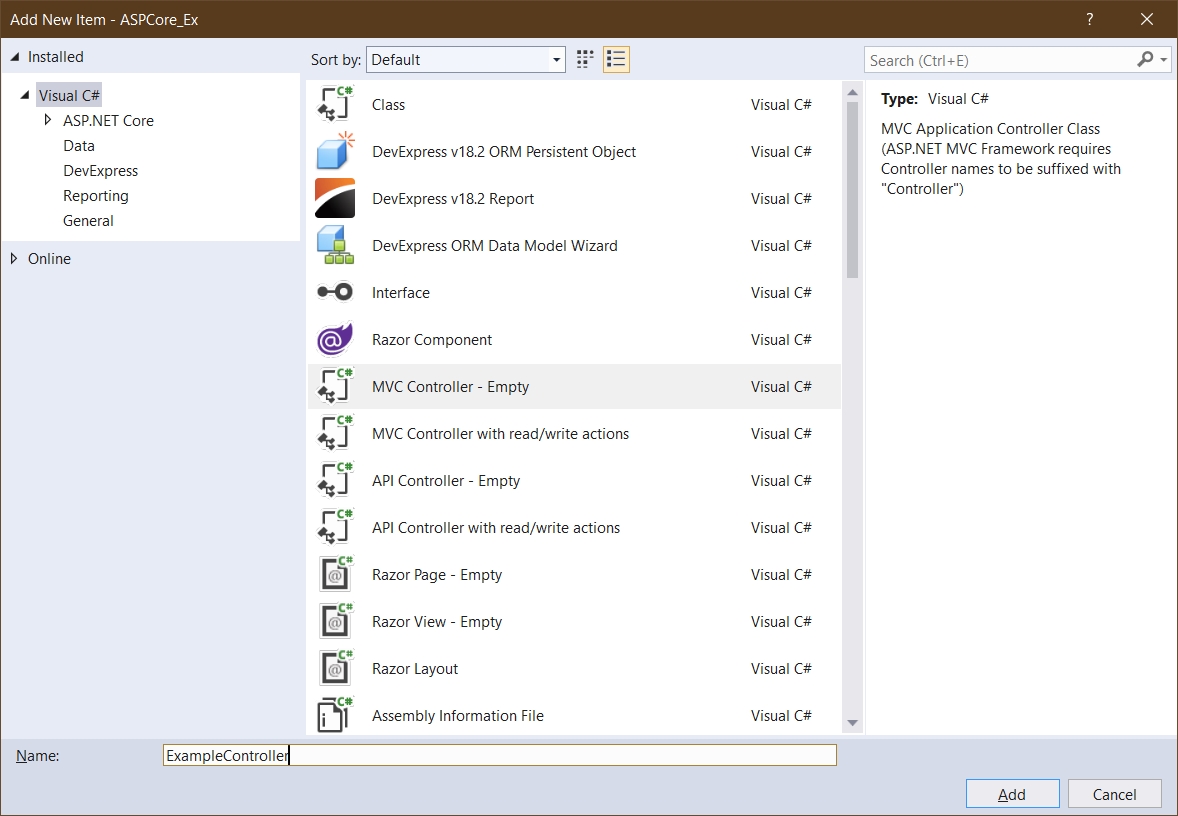Select the Visual C# category
This screenshot has width=1178, height=816.
click(x=69, y=95)
